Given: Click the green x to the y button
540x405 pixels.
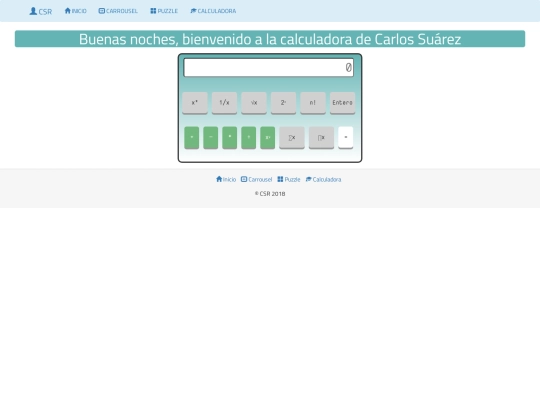Looking at the screenshot, I should click(x=268, y=137).
